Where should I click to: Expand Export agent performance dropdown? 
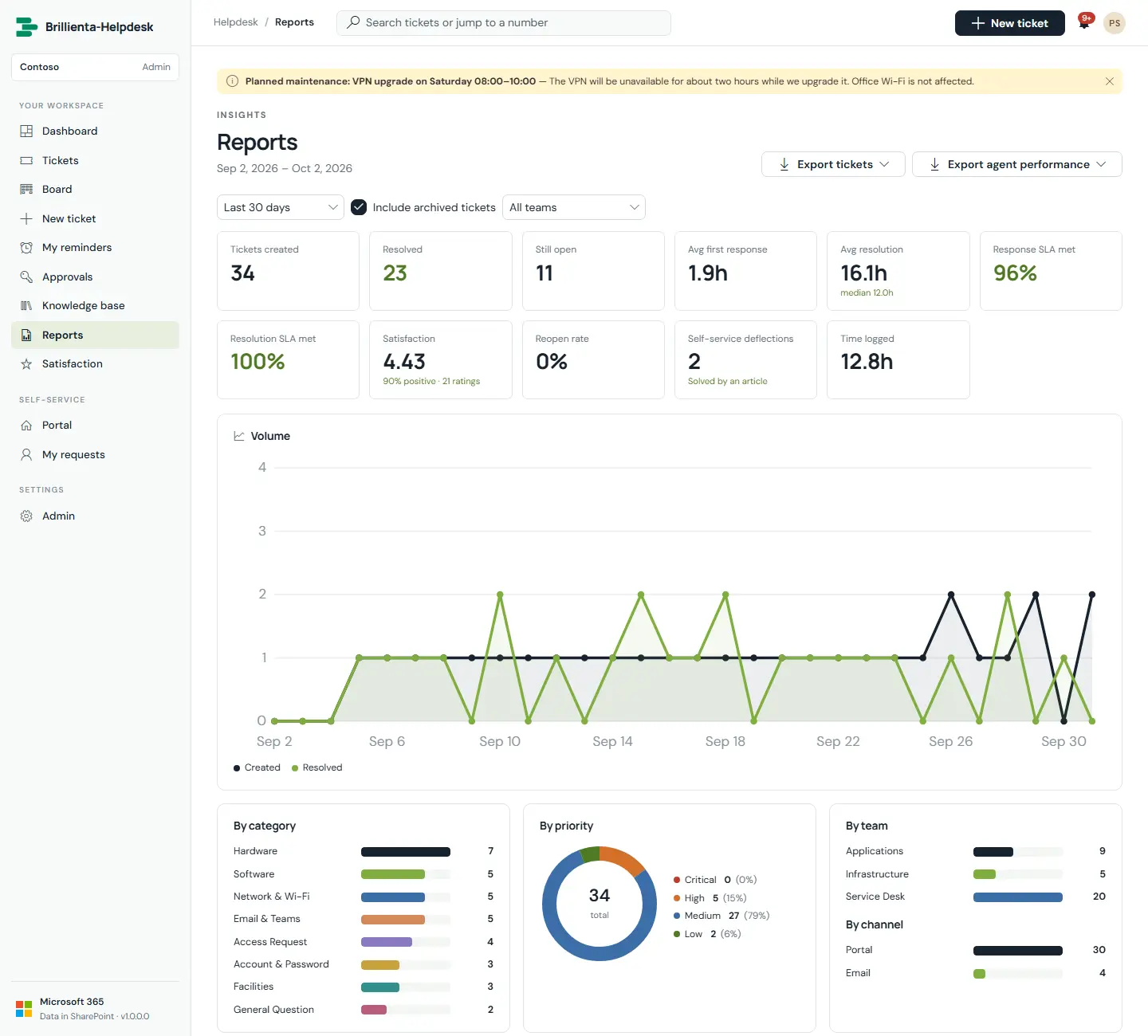point(1017,164)
